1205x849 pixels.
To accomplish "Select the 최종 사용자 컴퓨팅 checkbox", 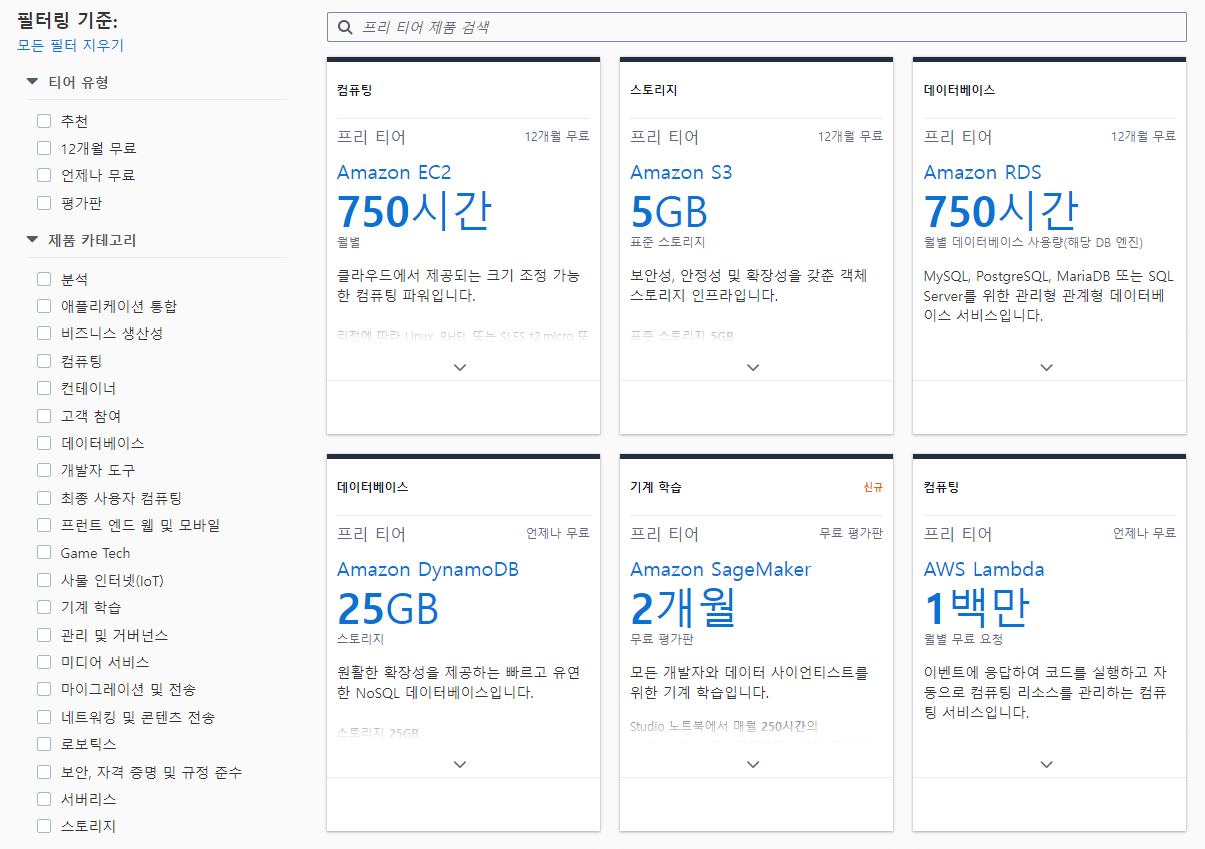I will pyautogui.click(x=44, y=498).
